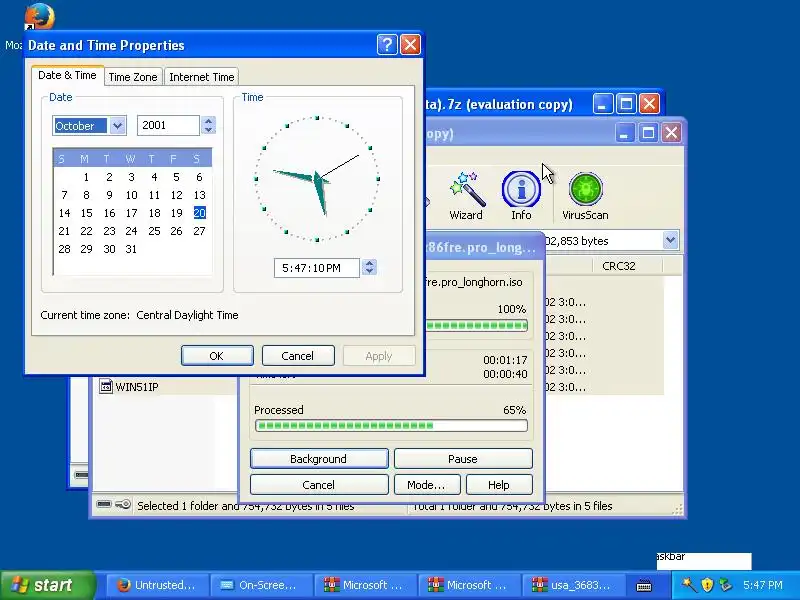Click the analog clock face
This screenshot has height=600, width=800.
(x=317, y=179)
